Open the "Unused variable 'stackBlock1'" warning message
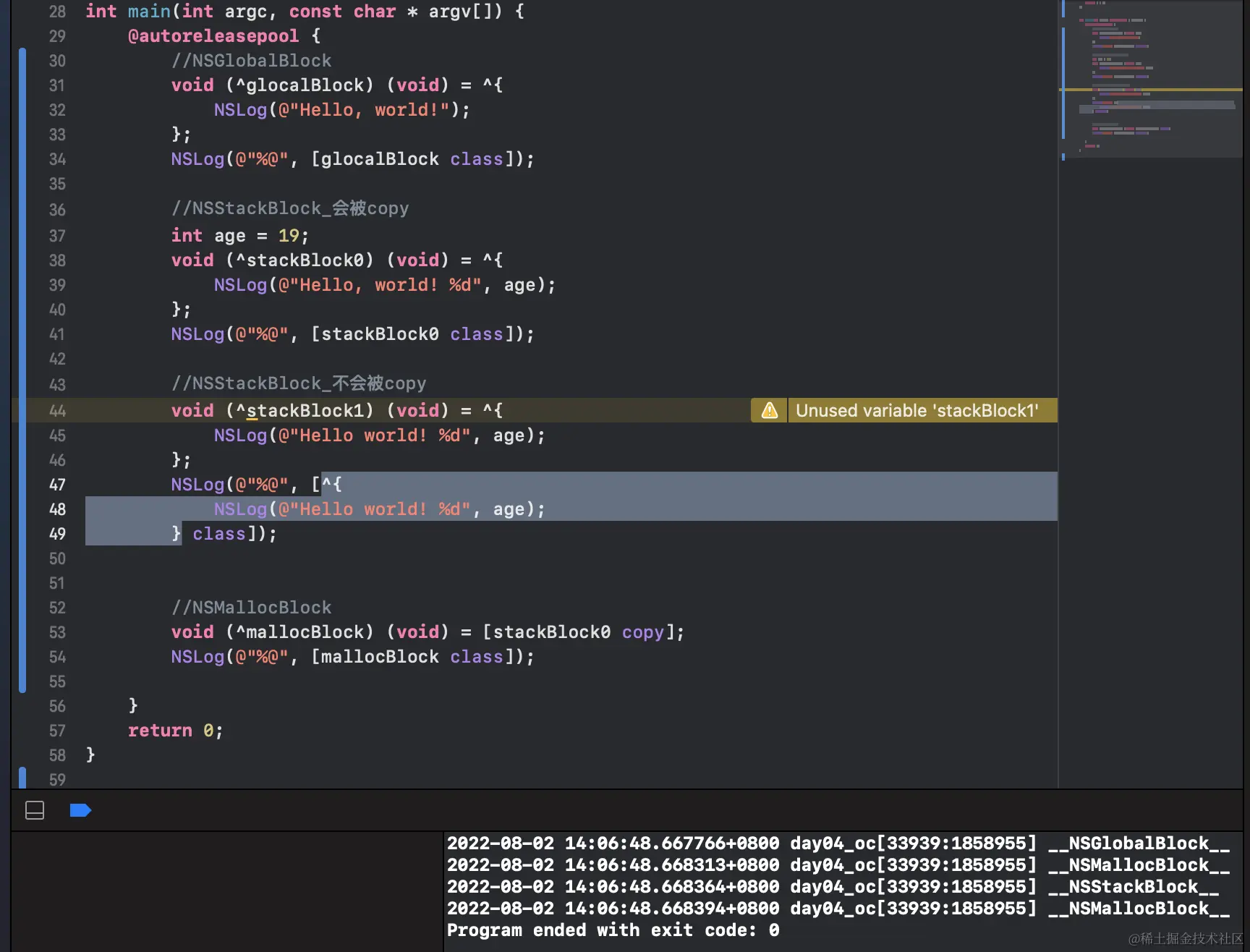Image resolution: width=1250 pixels, height=952 pixels. tap(917, 411)
